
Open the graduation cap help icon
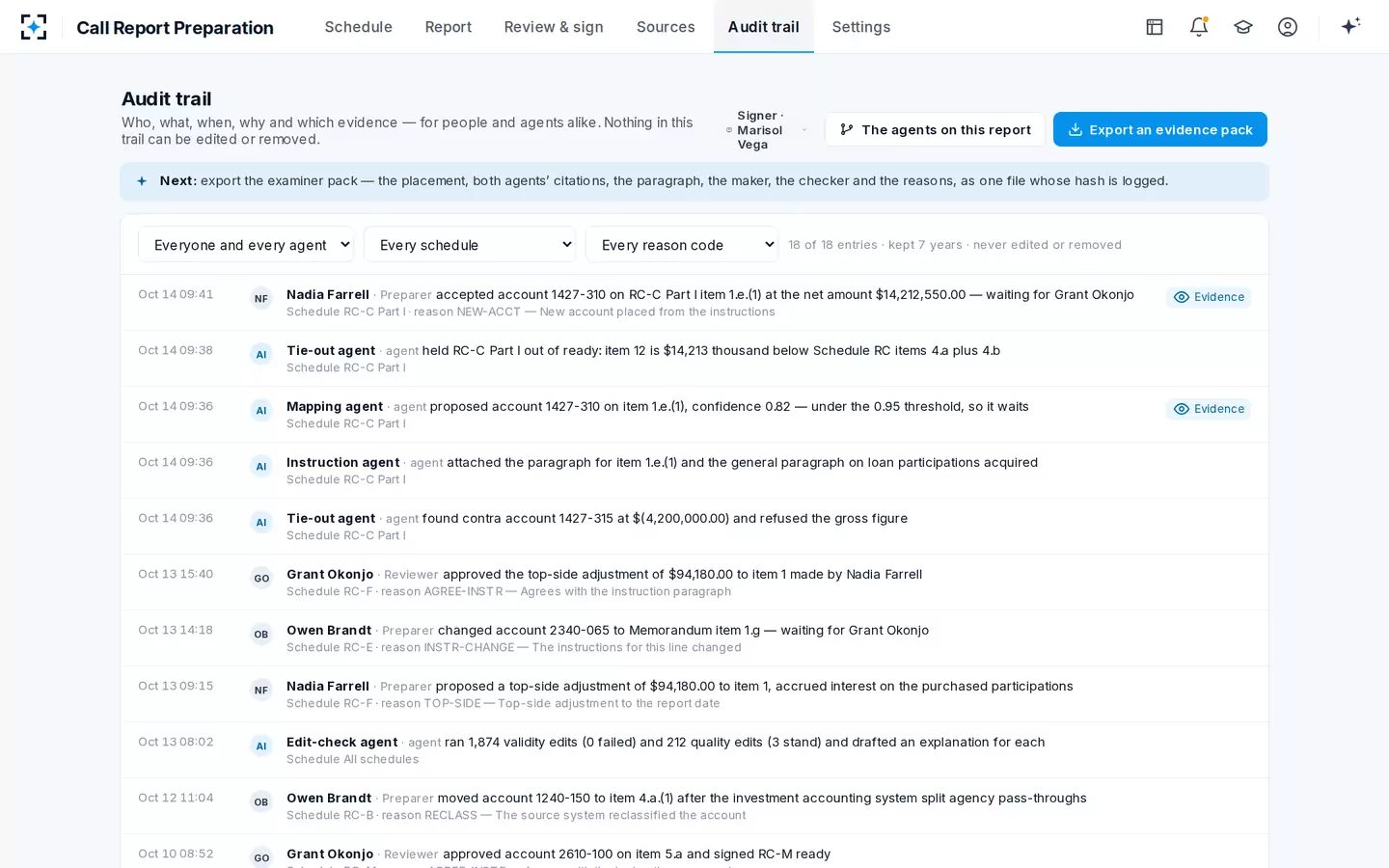[1243, 27]
